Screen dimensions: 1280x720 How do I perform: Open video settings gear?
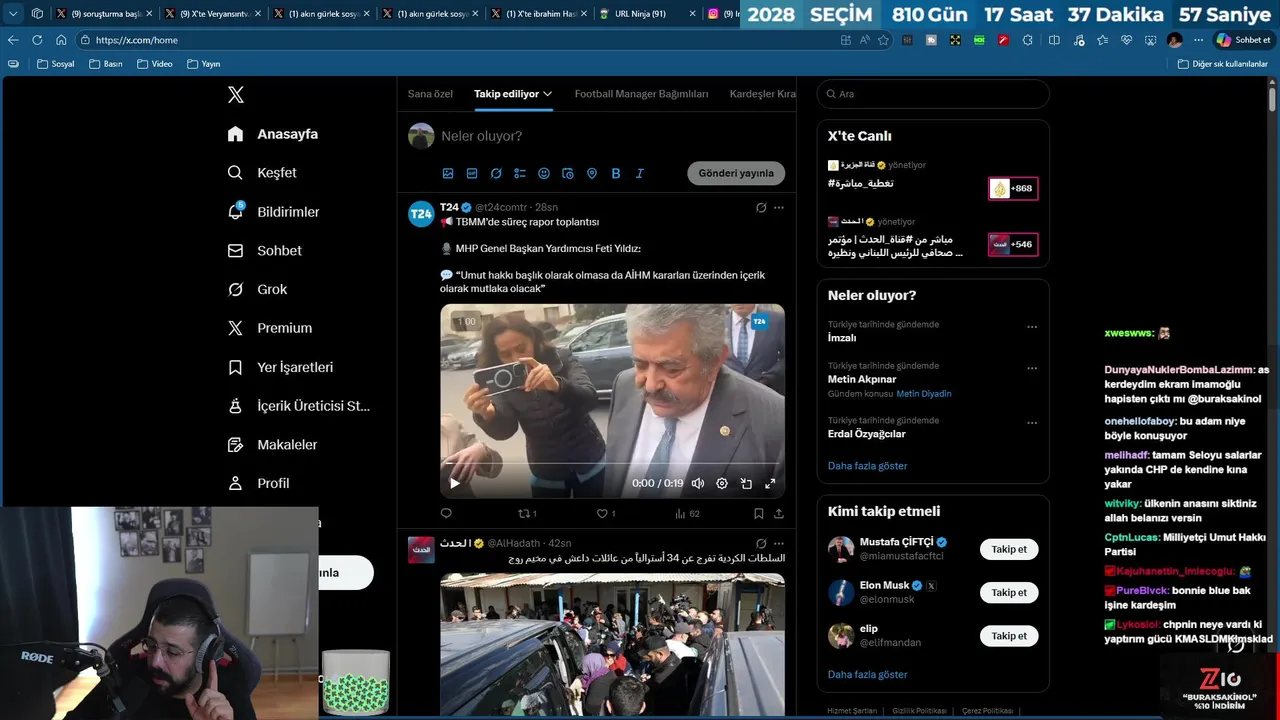[x=722, y=484]
